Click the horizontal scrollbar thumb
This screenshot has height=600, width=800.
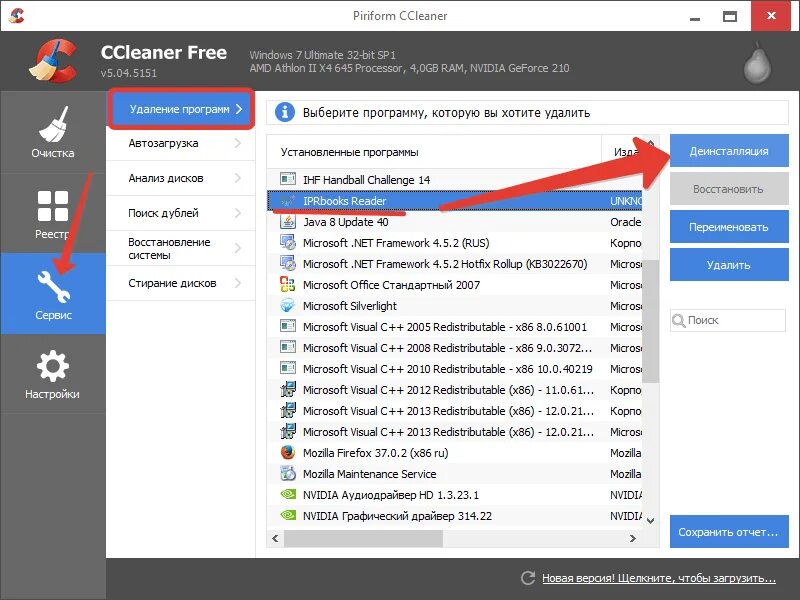tap(363, 538)
